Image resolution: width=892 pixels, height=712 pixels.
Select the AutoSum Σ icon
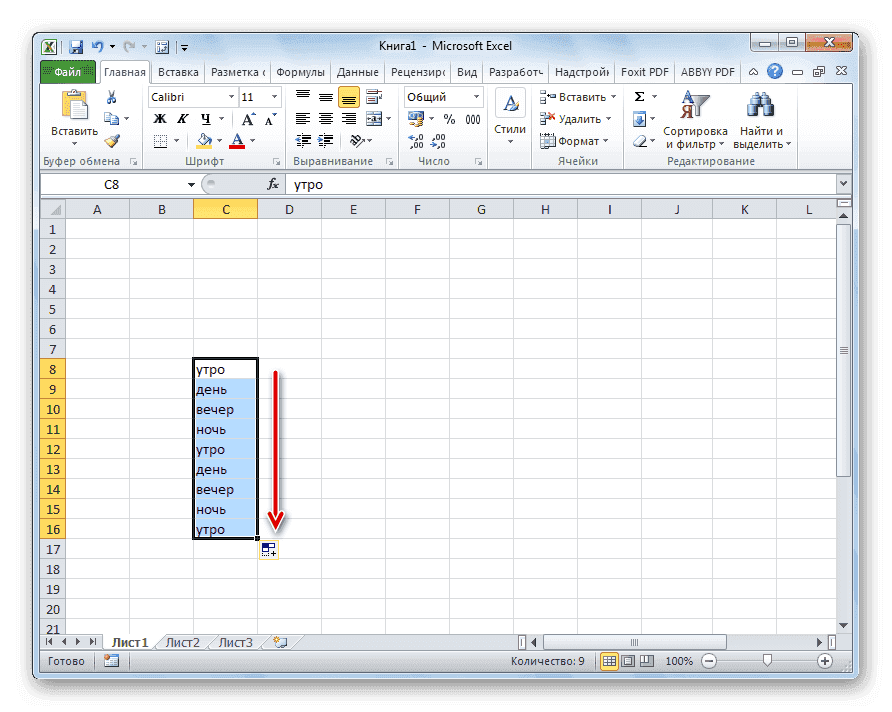(x=641, y=96)
